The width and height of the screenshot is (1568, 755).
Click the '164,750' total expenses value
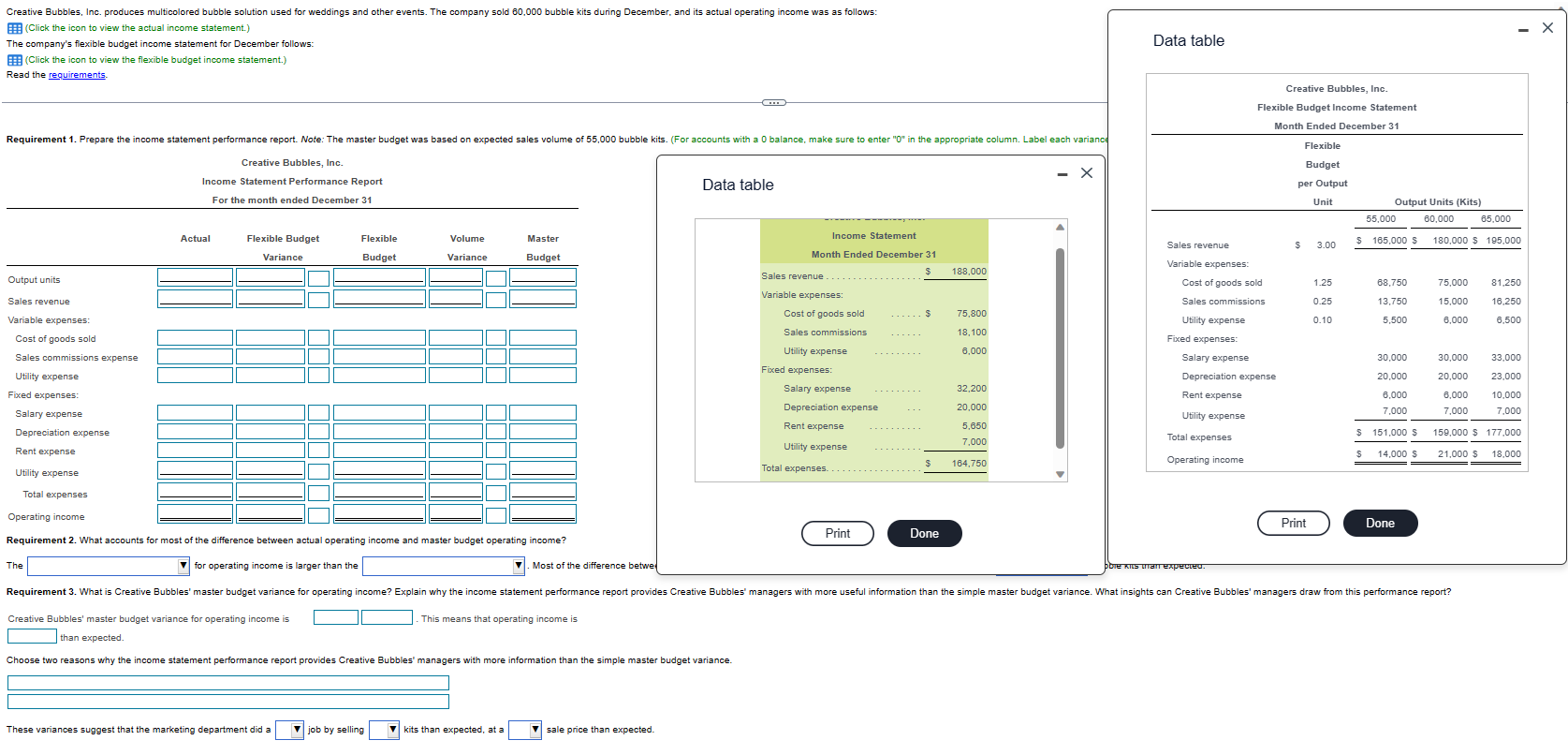pyautogui.click(x=969, y=464)
